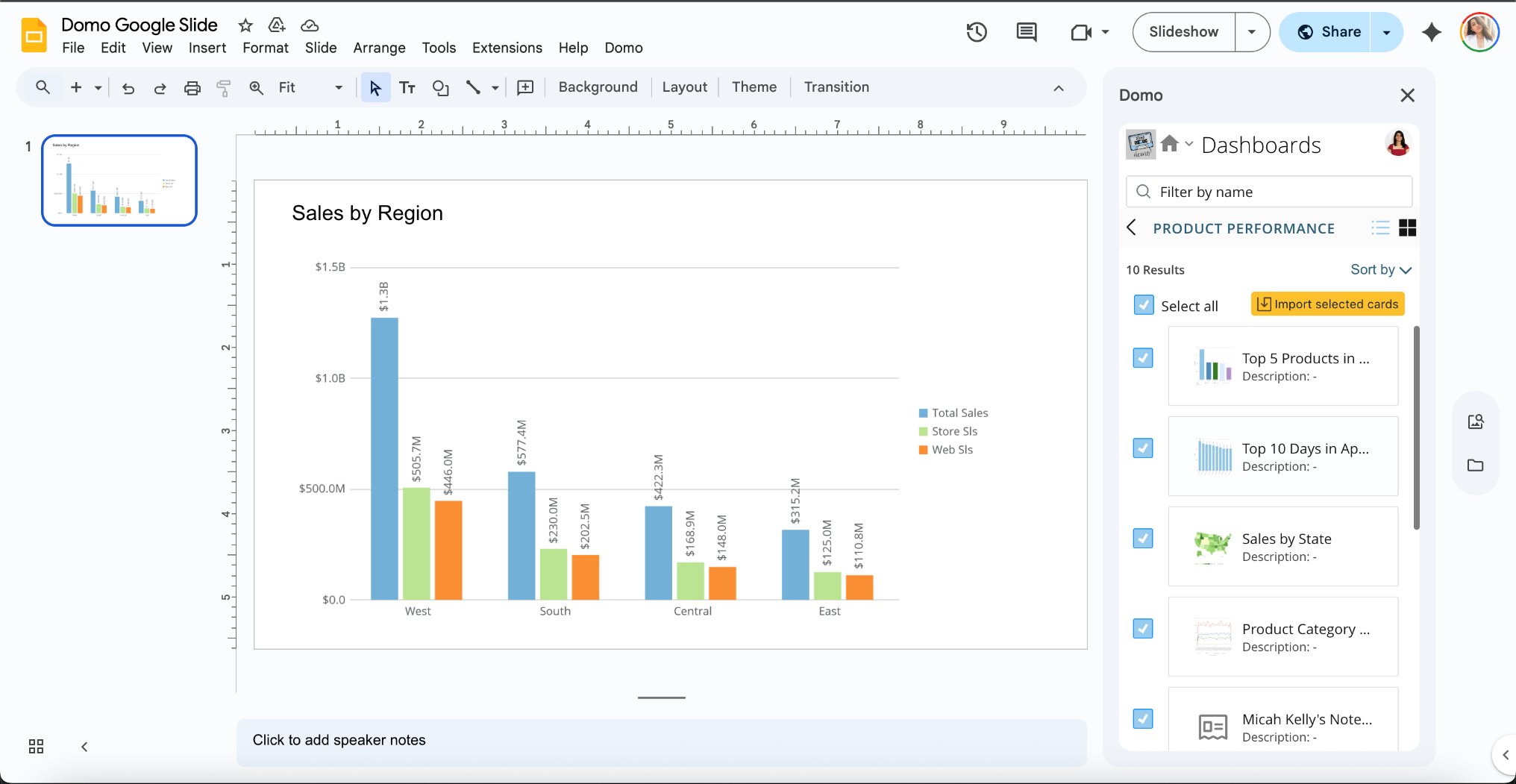Open the Domo menu
Viewport: 1516px width, 784px height.
point(624,48)
